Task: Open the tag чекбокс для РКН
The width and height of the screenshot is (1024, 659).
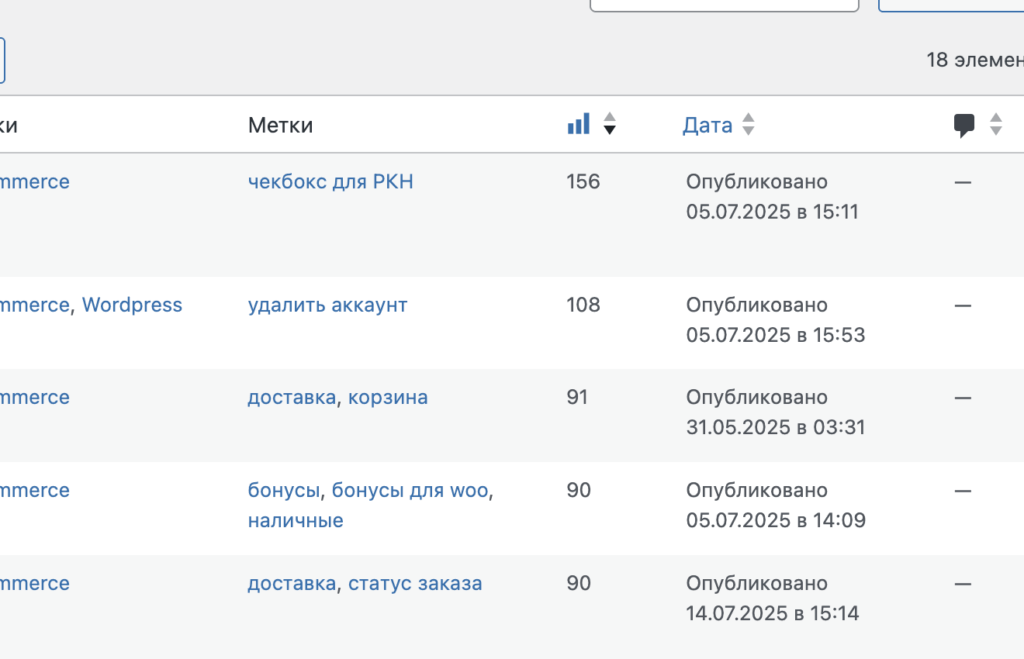Action: 330,182
